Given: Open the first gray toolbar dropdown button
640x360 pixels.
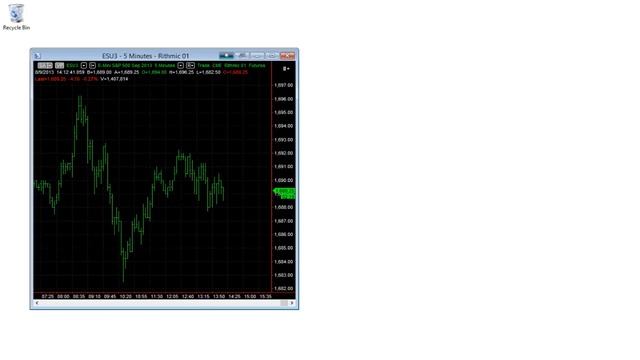Looking at the screenshot, I should 45,65.
